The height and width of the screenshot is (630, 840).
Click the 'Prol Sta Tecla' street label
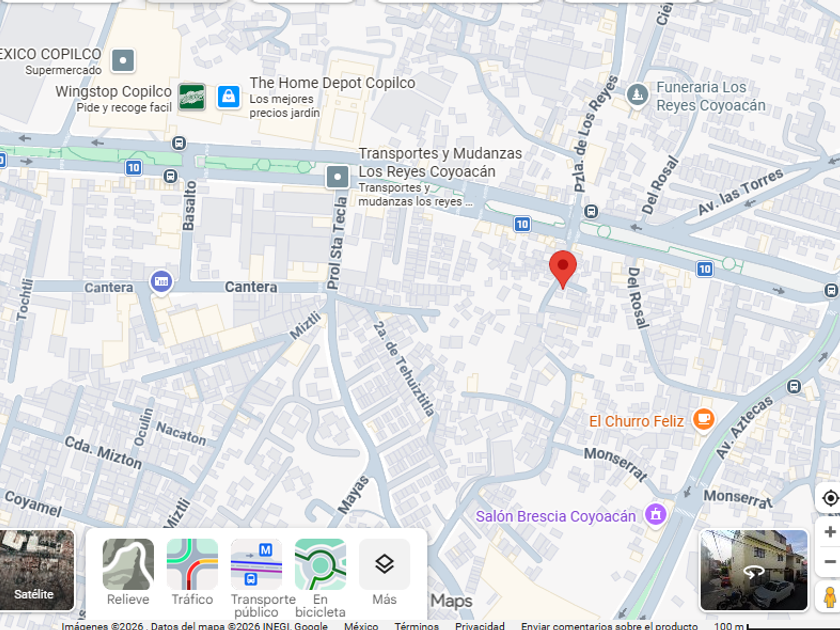pos(337,243)
